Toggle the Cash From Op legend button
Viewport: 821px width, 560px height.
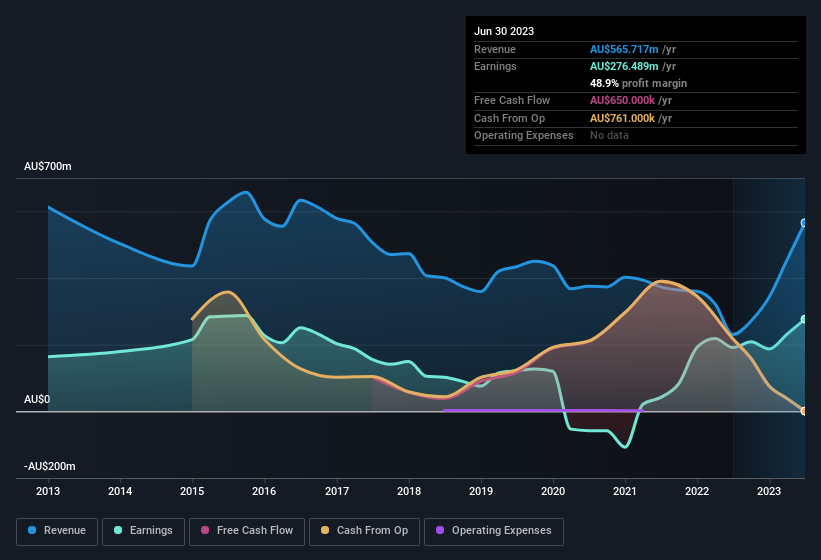point(364,531)
